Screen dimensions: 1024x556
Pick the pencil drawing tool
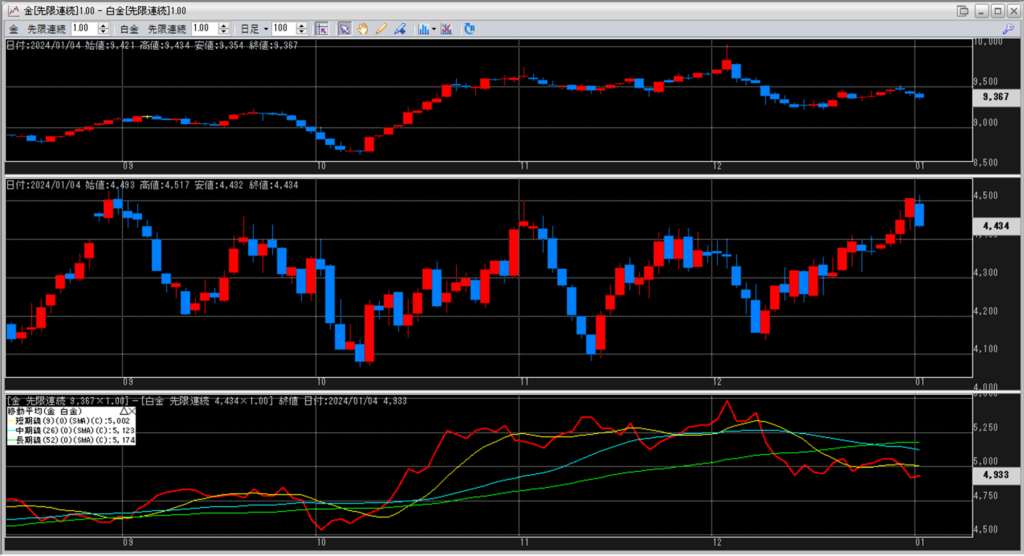380,28
